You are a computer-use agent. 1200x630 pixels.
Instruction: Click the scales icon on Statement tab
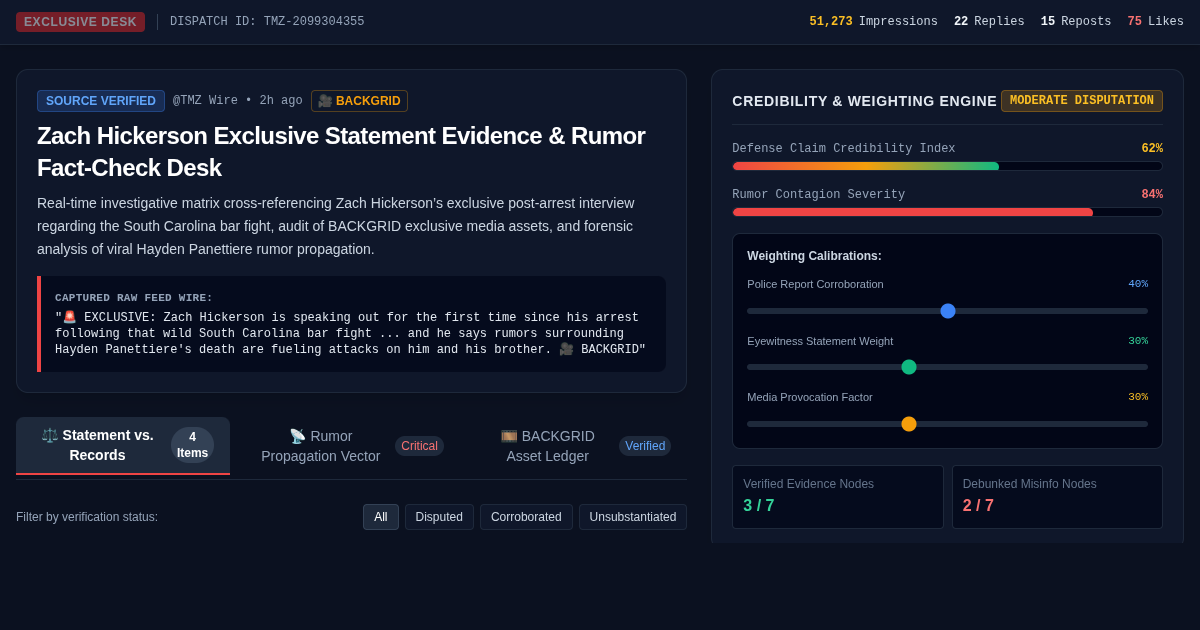50,435
